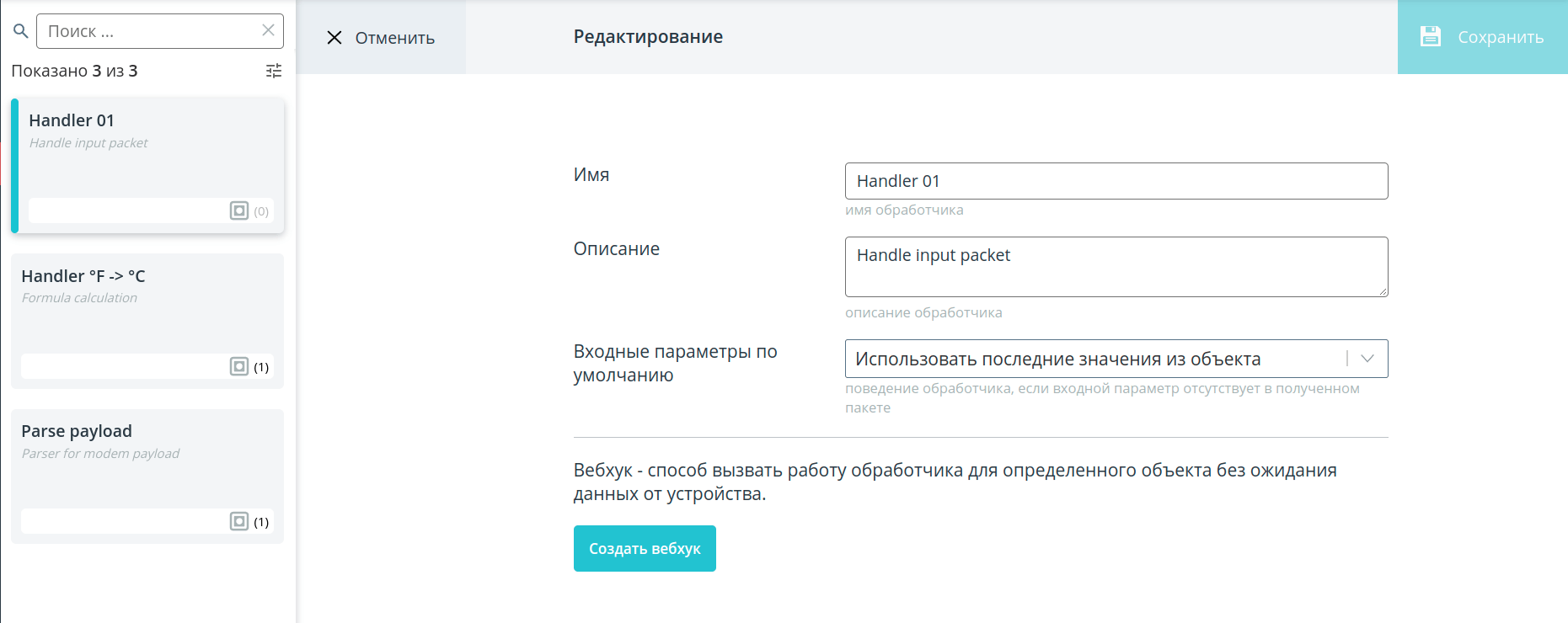This screenshot has width=1568, height=623.
Task: Click the Formula calculation description text
Action: (79, 298)
